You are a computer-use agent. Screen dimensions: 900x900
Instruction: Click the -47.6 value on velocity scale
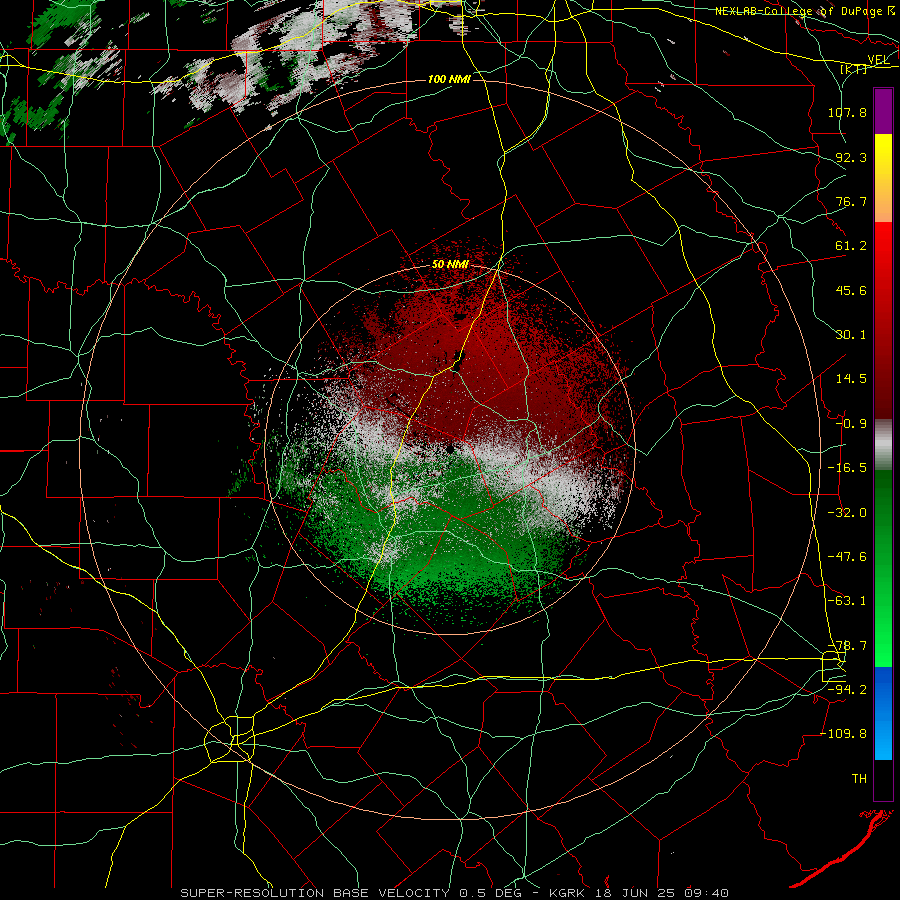[x=847, y=557]
